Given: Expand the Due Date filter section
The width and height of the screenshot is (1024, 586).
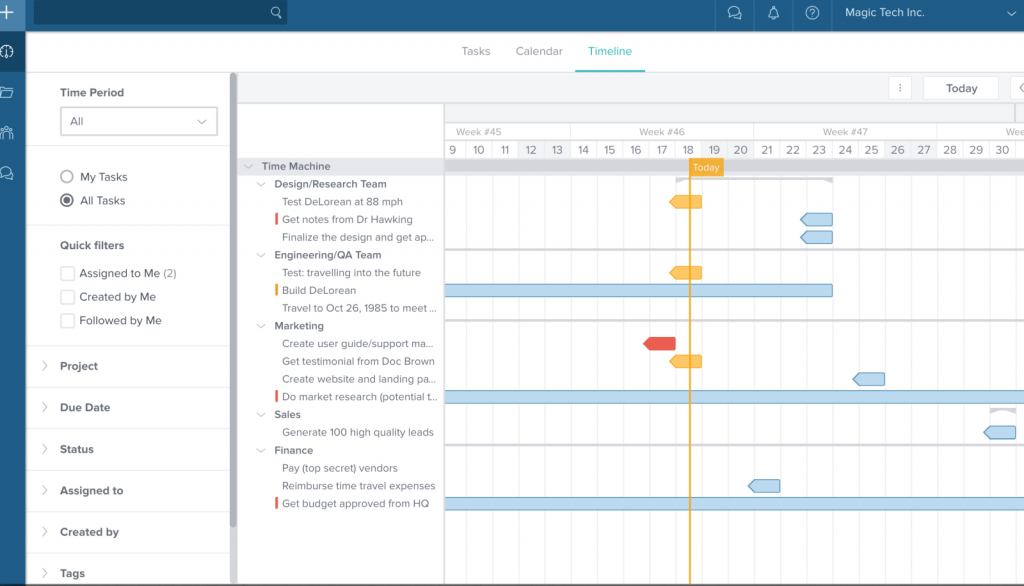Looking at the screenshot, I should coord(85,408).
